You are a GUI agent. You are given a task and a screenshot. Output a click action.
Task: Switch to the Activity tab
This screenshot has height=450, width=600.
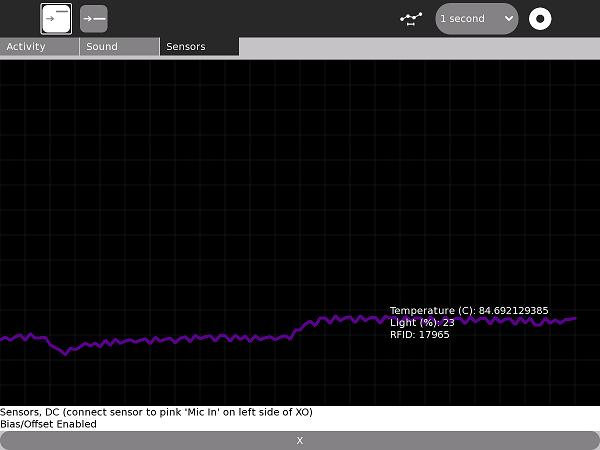39,46
